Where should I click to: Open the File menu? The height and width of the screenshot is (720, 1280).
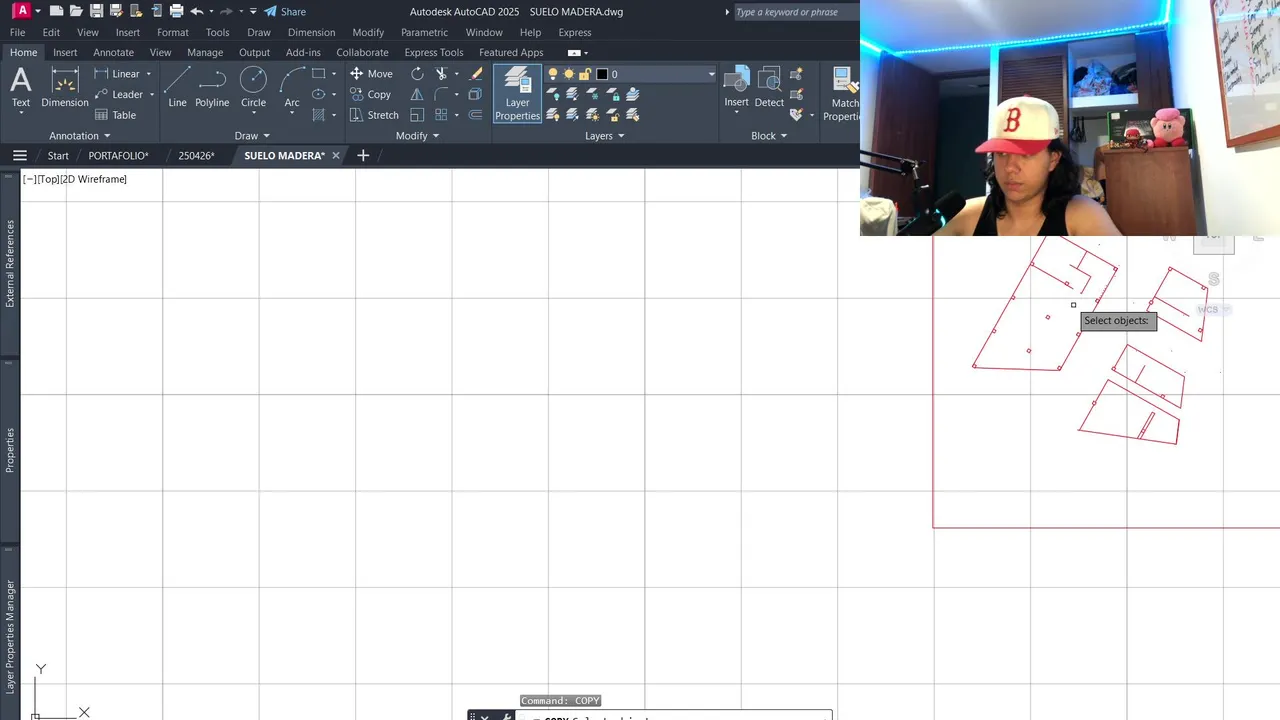pos(18,32)
